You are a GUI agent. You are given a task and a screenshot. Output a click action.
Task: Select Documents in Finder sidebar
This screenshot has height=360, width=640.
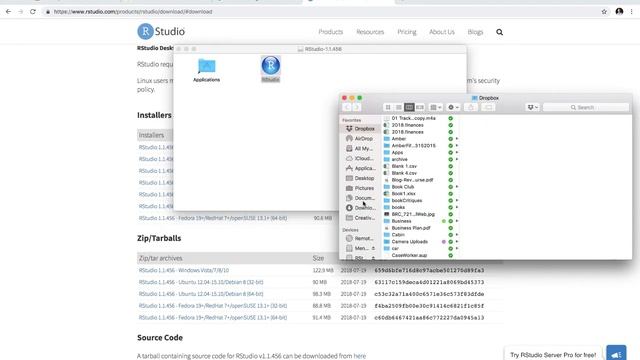point(360,198)
